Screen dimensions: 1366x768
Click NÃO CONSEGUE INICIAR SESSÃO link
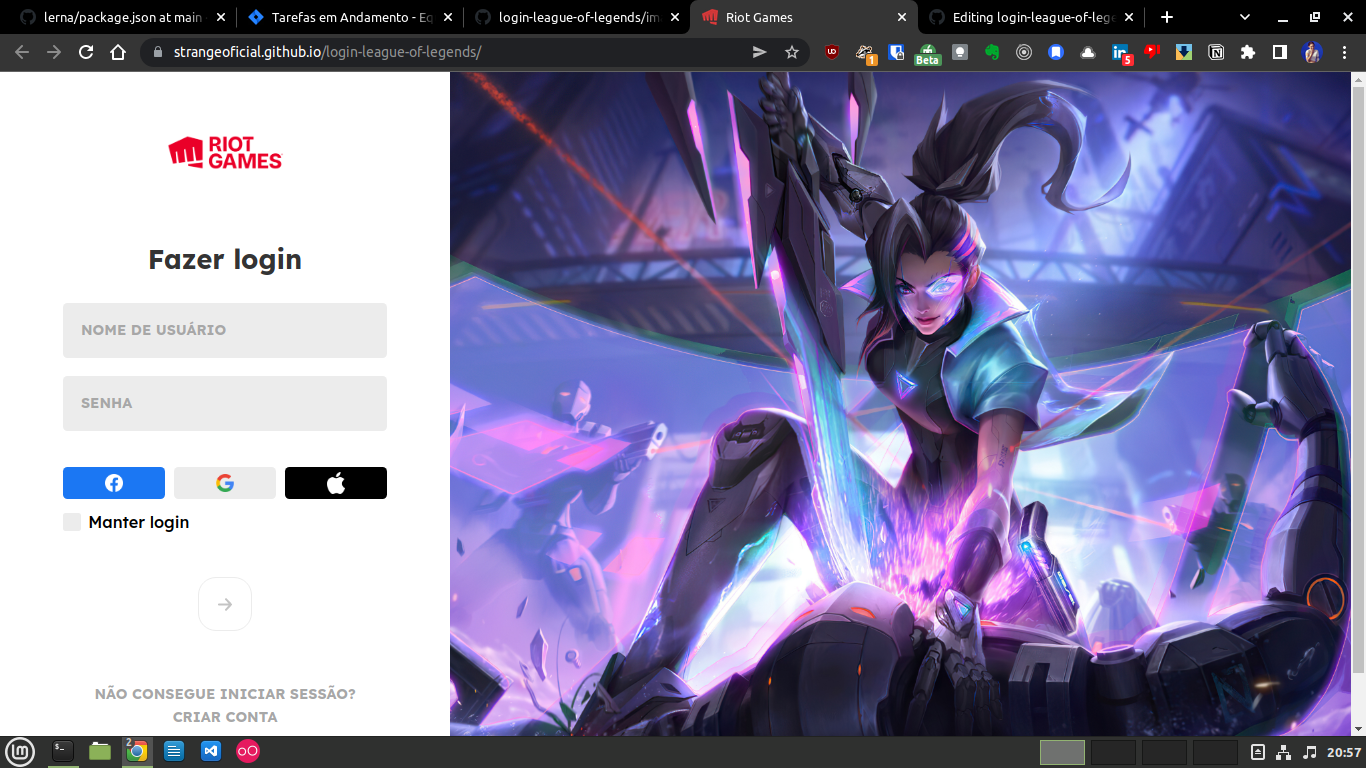click(225, 693)
